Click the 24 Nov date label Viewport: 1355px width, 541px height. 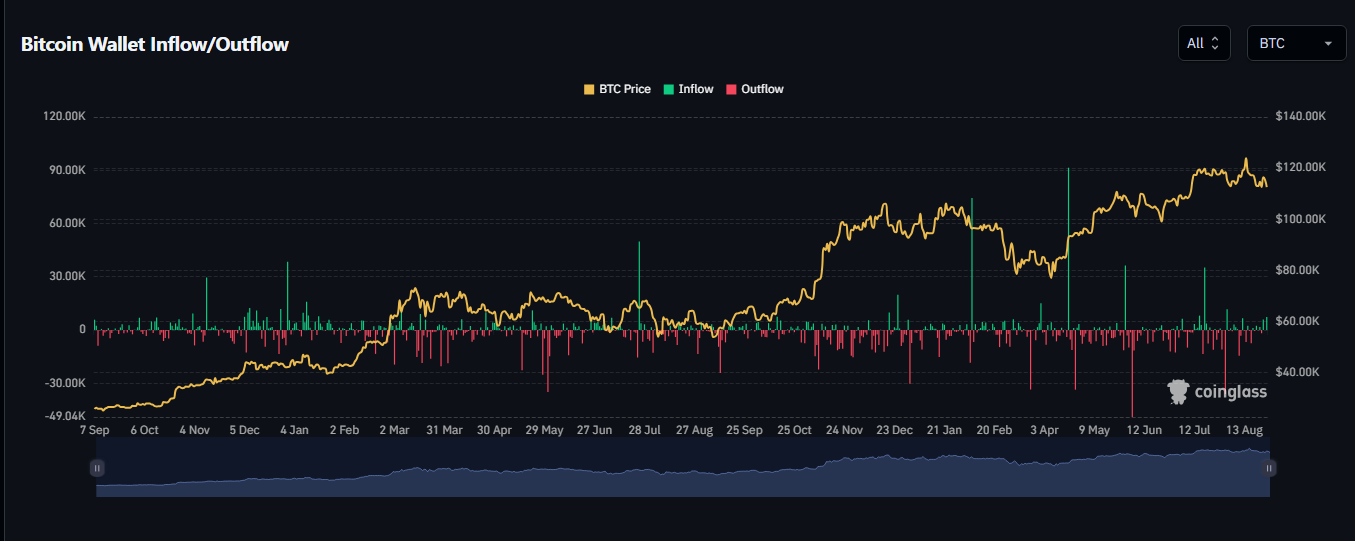[x=844, y=430]
